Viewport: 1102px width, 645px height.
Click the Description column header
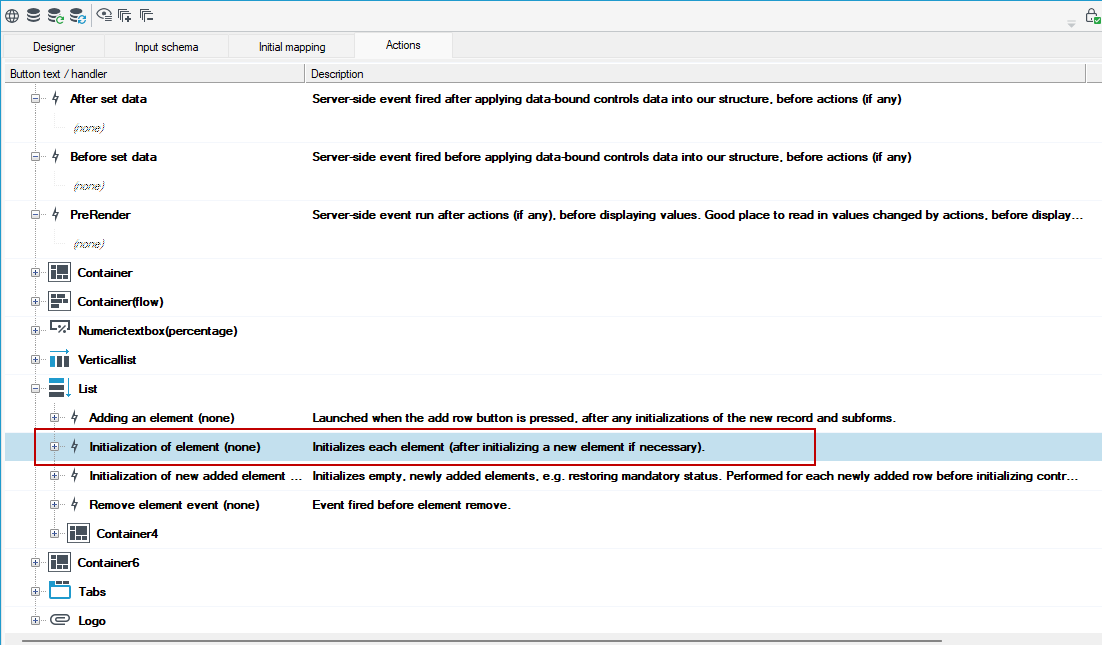[696, 74]
